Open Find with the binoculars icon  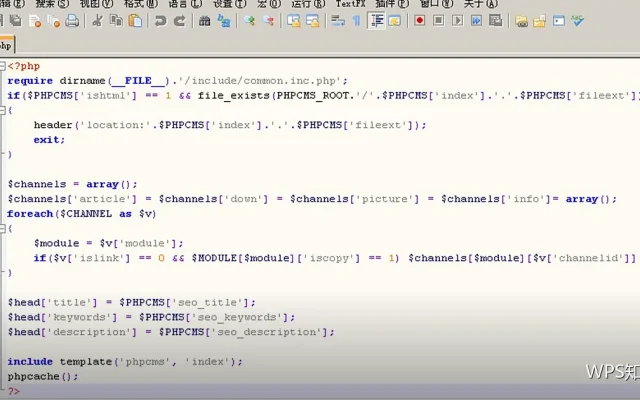tap(204, 20)
